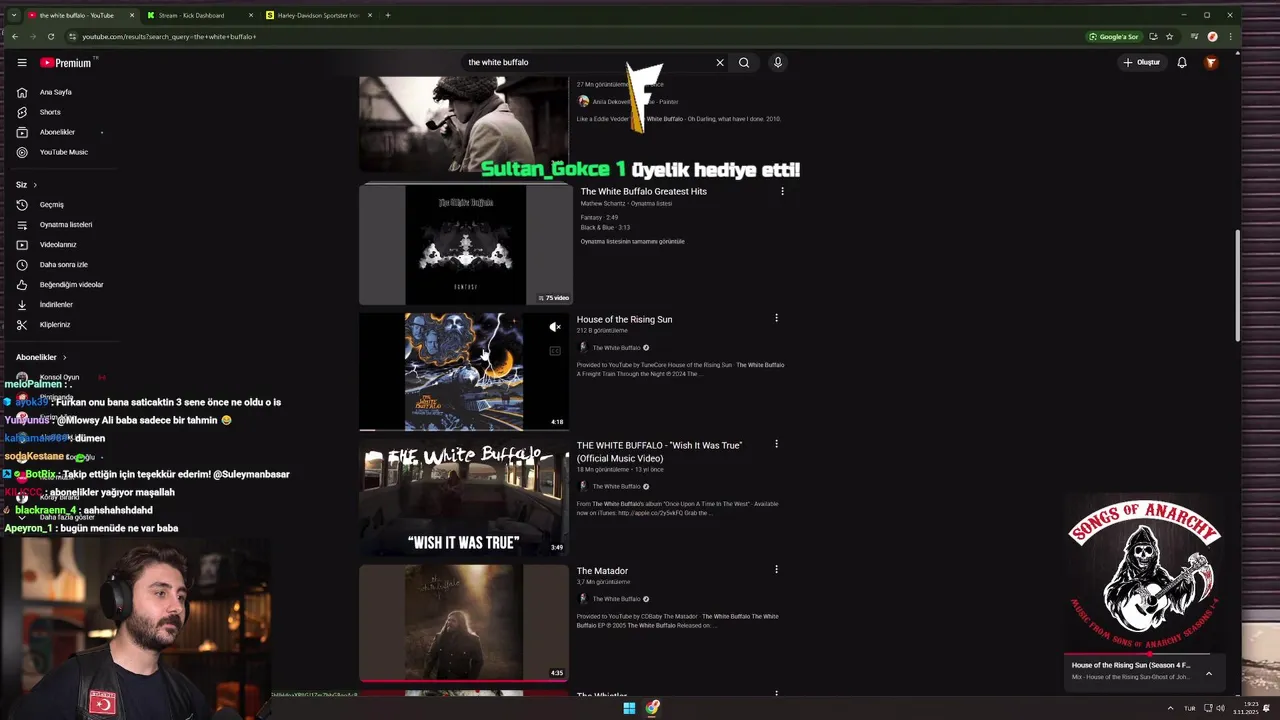
Task: Open Abonelikler in the sidebar
Action: coord(57,132)
